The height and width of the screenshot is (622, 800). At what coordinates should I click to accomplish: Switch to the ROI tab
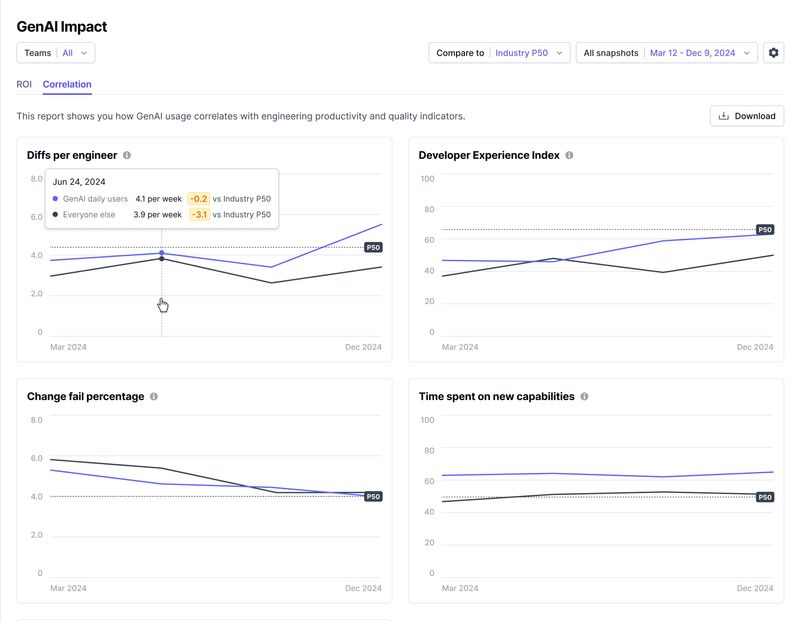24,85
